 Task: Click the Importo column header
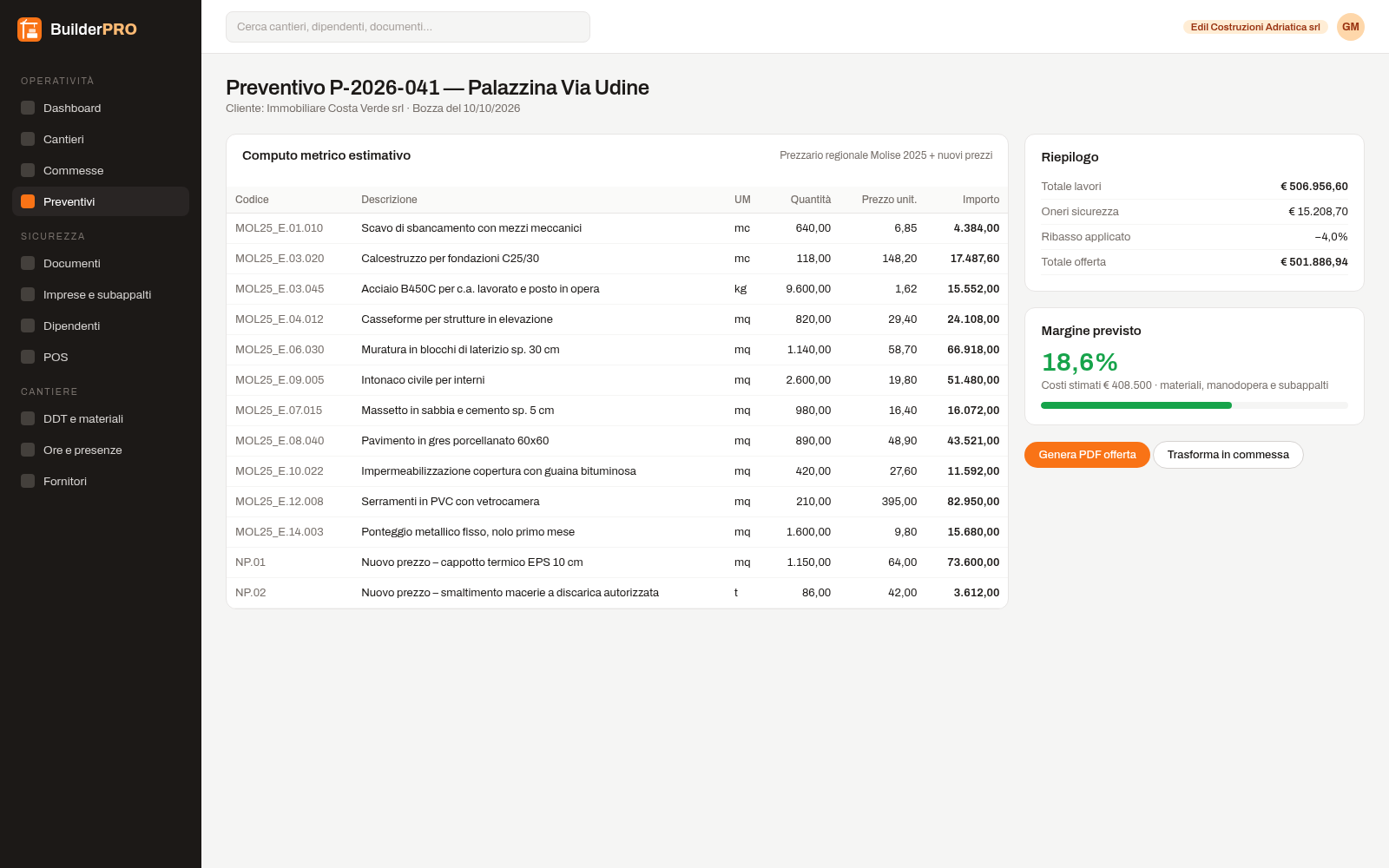(x=981, y=200)
